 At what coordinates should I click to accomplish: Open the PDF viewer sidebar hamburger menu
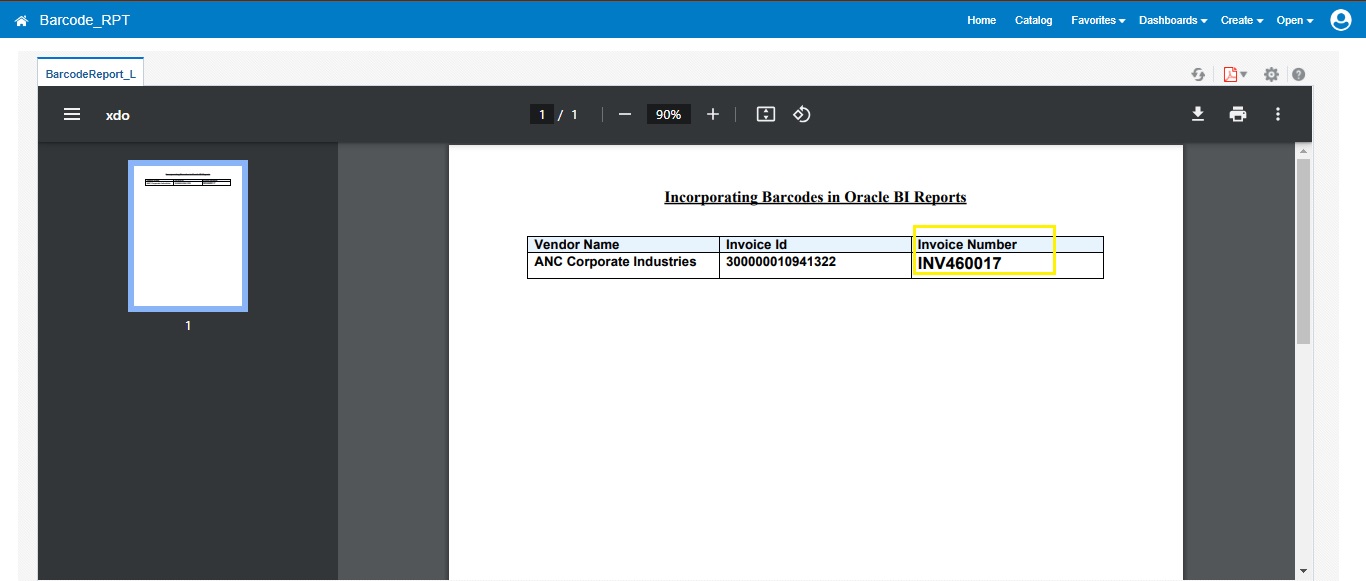71,114
